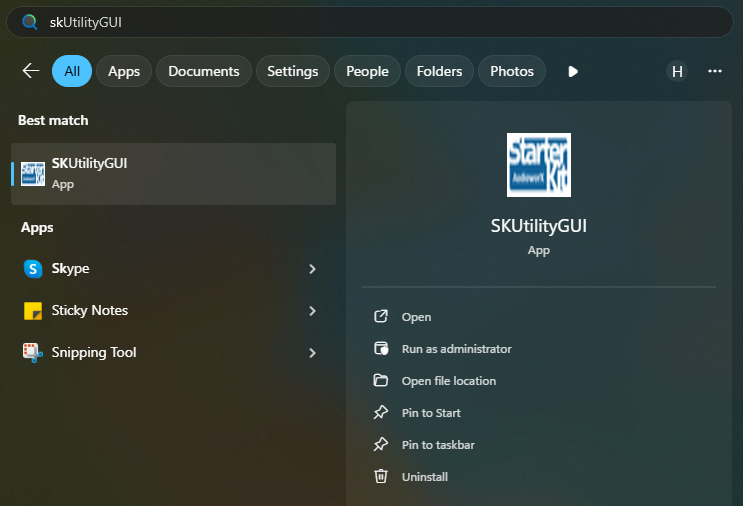Go back with the left arrow
Screen dimensions: 743x506
(31, 71)
